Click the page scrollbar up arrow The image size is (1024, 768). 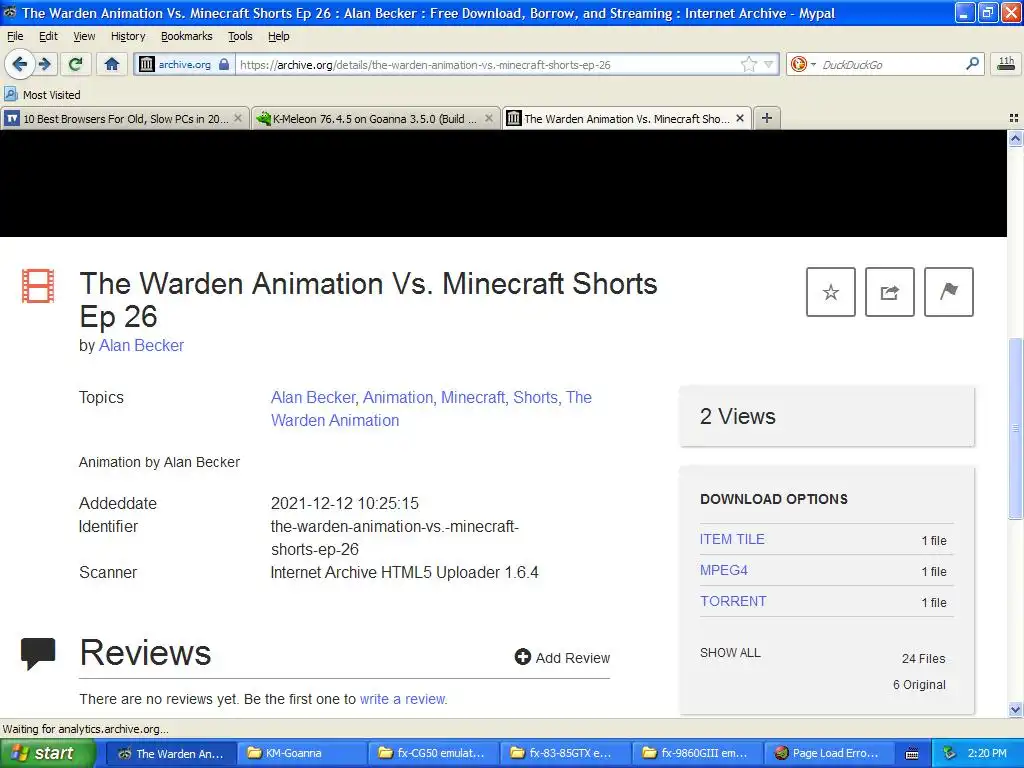pyautogui.click(x=1015, y=138)
